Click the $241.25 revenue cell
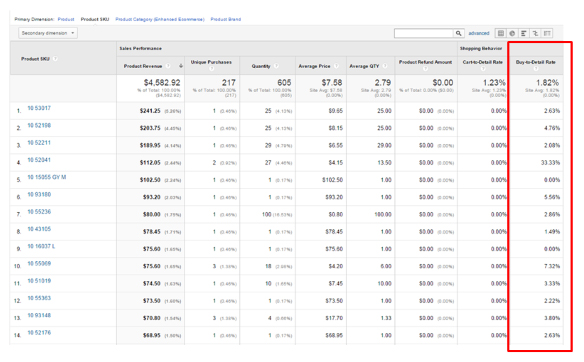Screen dimensions: 584x362 coord(150,111)
